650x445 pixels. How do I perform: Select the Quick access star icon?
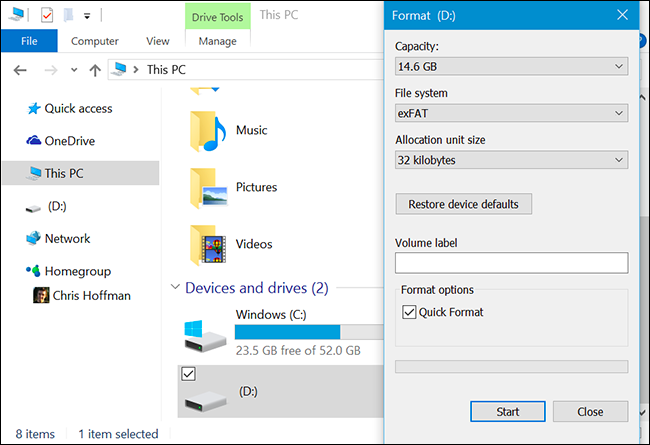coord(34,108)
